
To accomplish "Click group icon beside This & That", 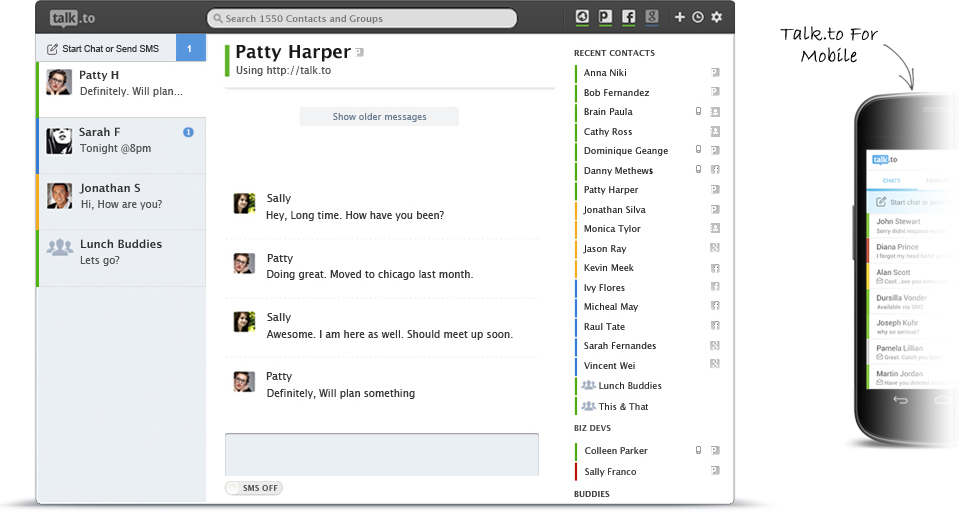I will (588, 406).
